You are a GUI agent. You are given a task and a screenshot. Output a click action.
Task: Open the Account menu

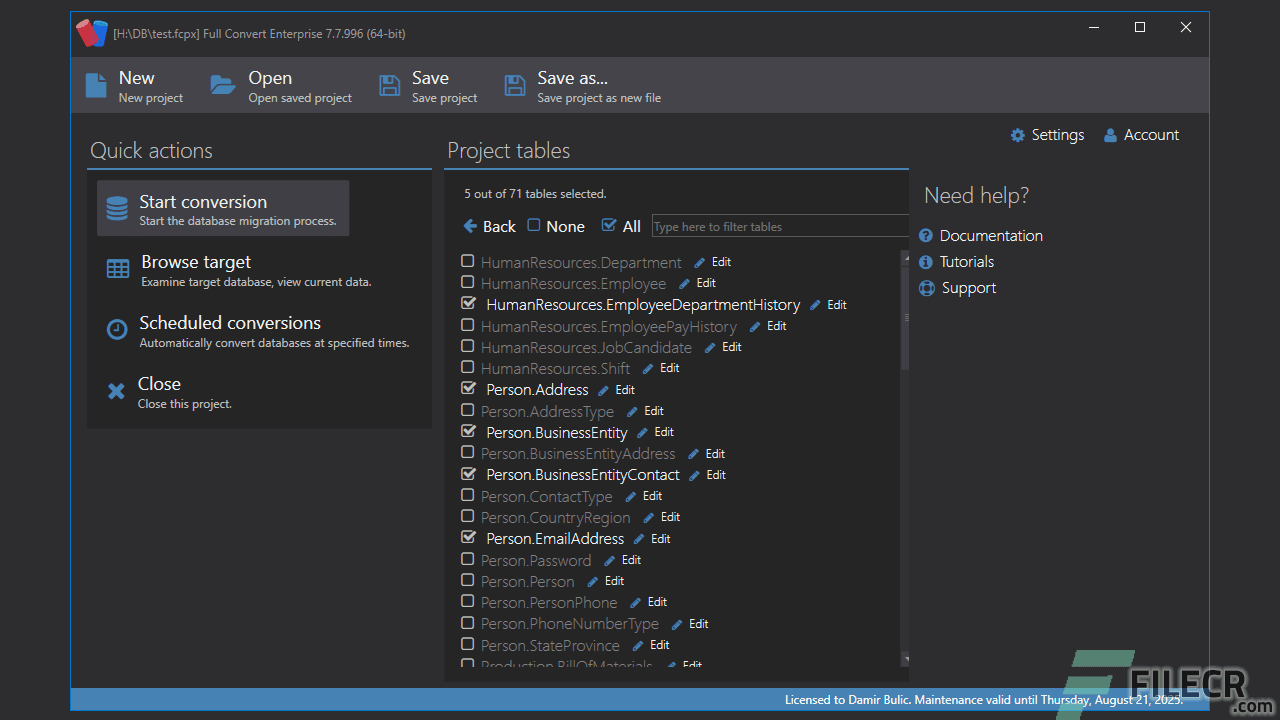1140,134
